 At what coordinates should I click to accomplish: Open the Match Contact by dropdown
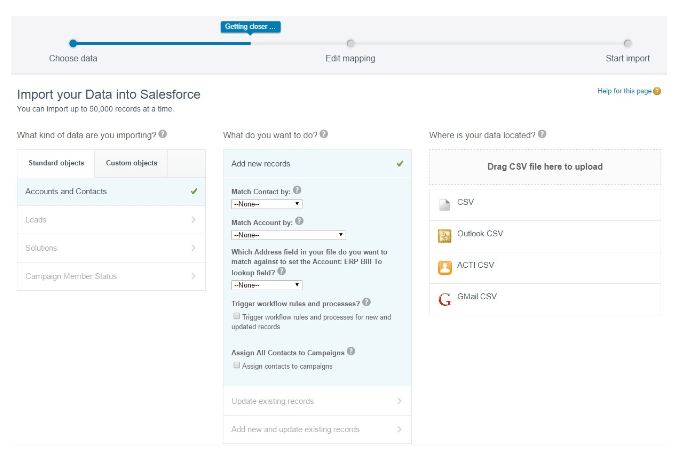pos(266,203)
